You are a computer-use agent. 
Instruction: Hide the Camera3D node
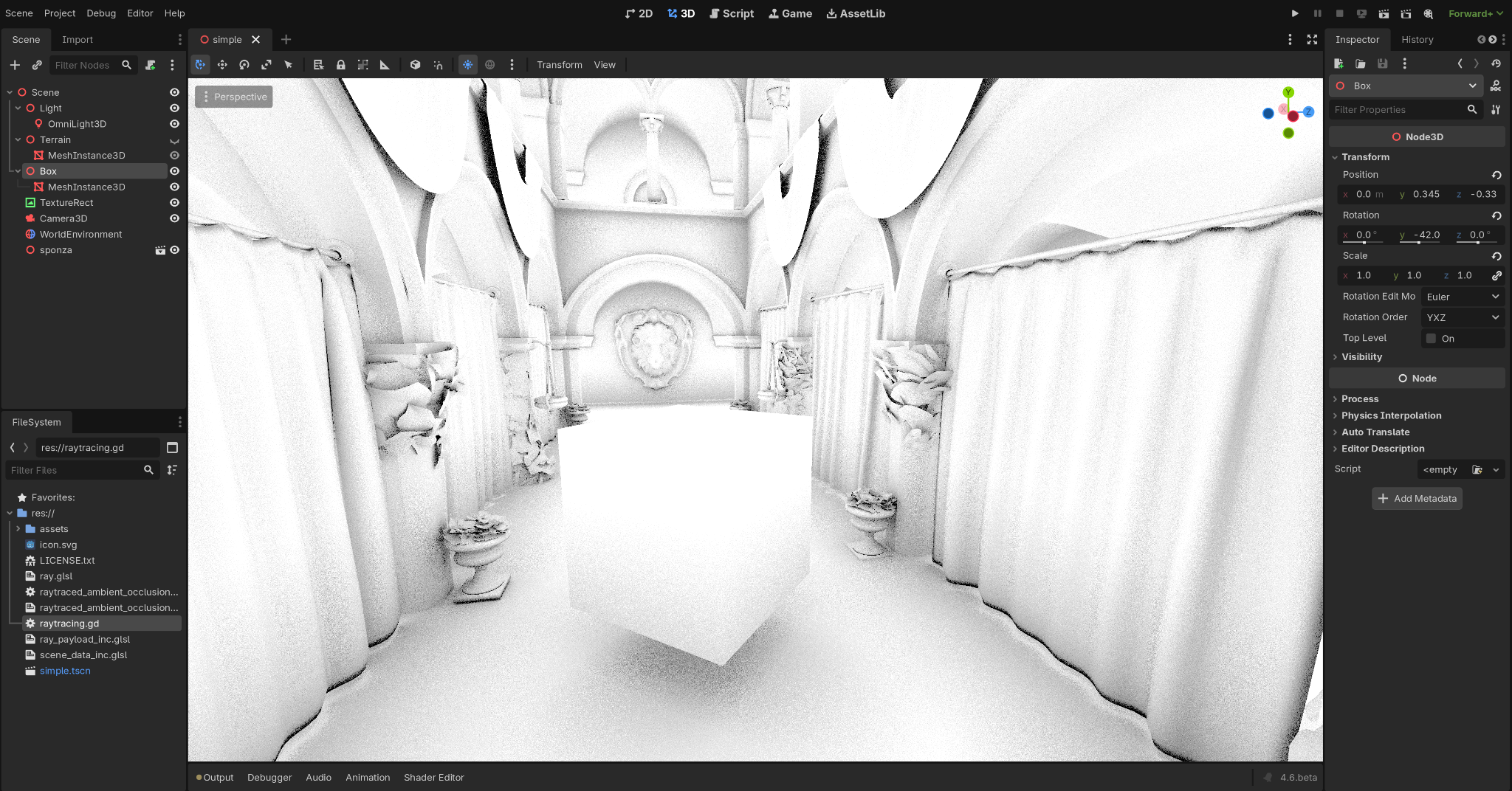[174, 218]
